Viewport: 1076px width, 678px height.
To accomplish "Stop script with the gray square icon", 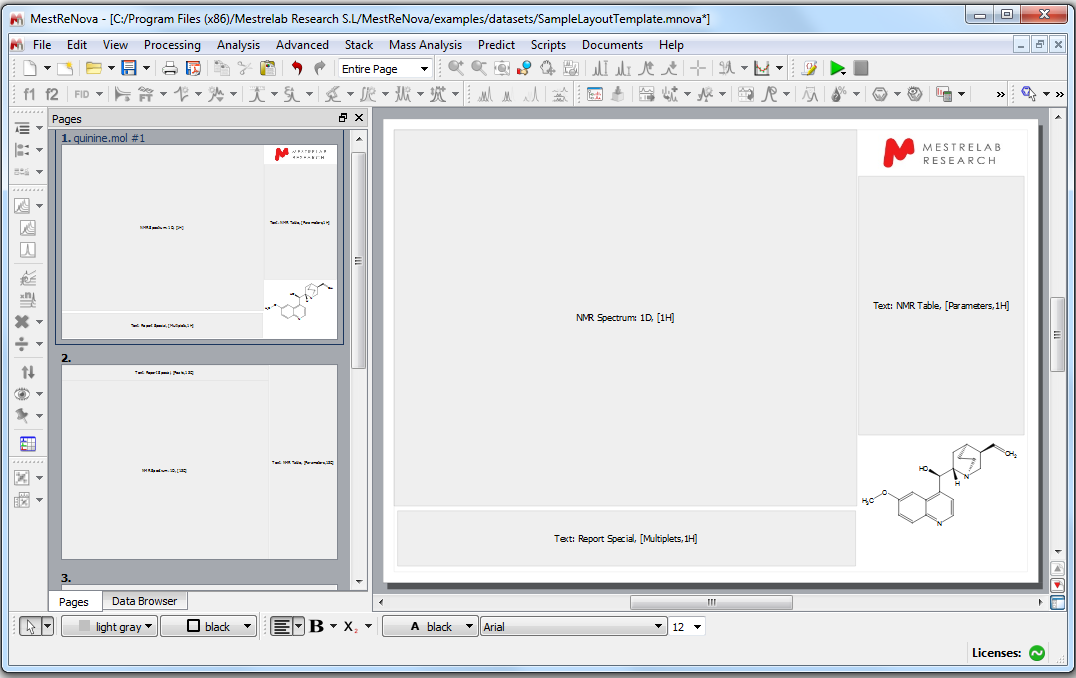I will pyautogui.click(x=861, y=68).
